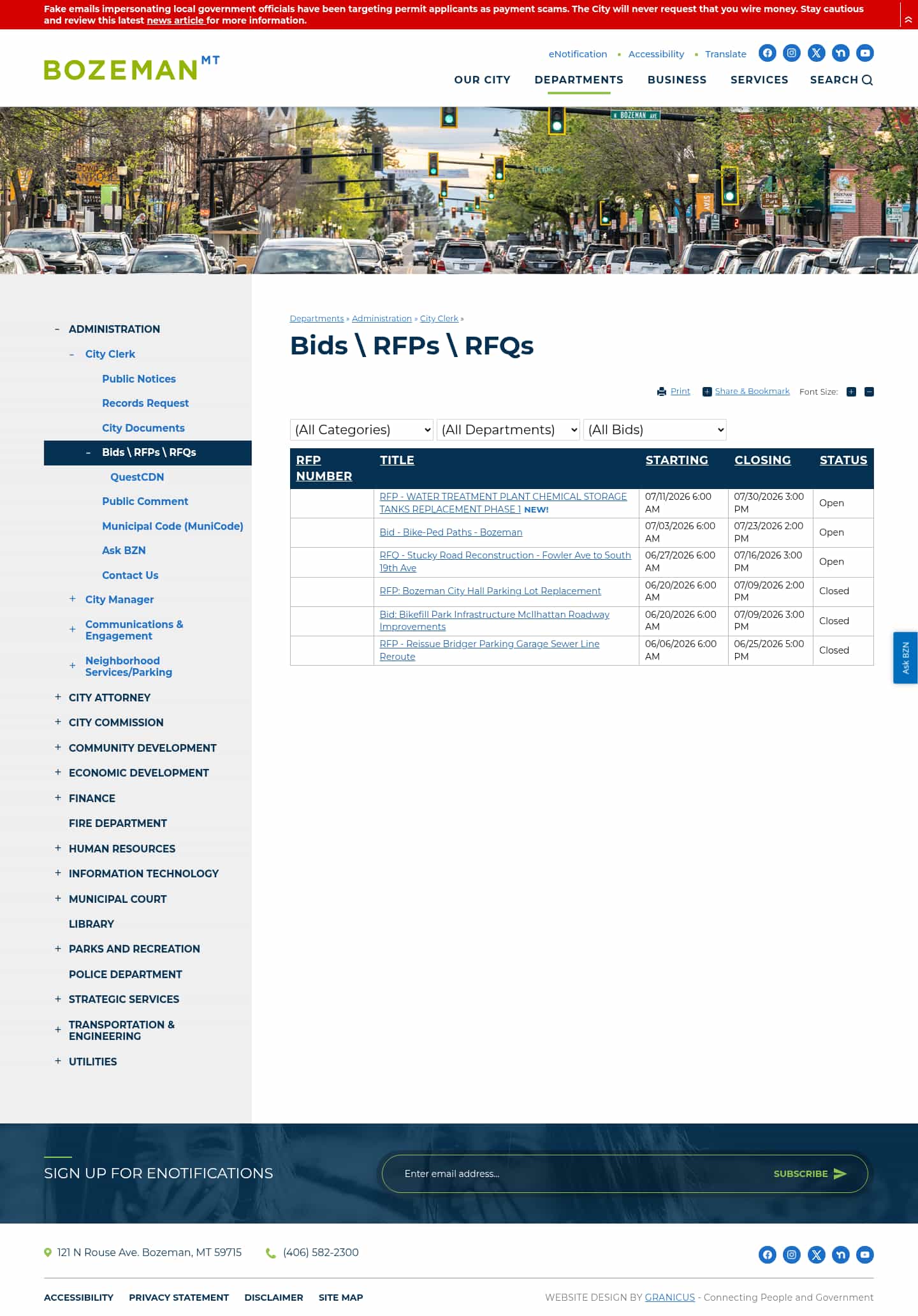Image resolution: width=918 pixels, height=1316 pixels.
Task: Open the Ask BZN side tab
Action: coord(905,658)
